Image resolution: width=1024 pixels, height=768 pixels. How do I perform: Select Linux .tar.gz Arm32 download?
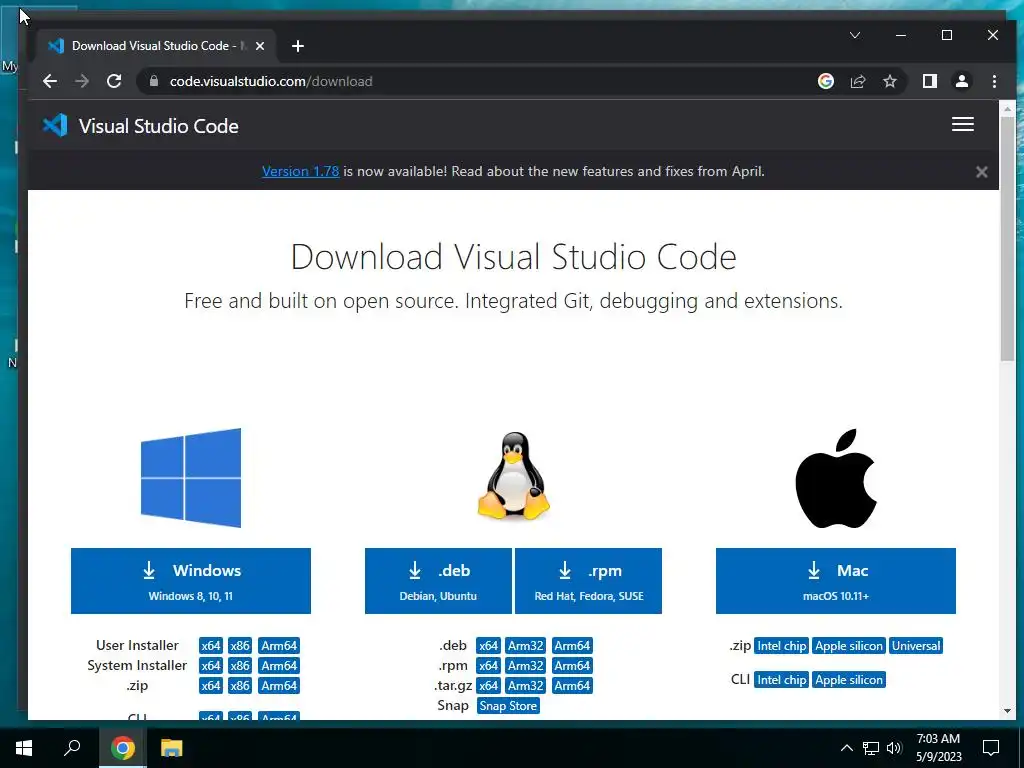526,686
